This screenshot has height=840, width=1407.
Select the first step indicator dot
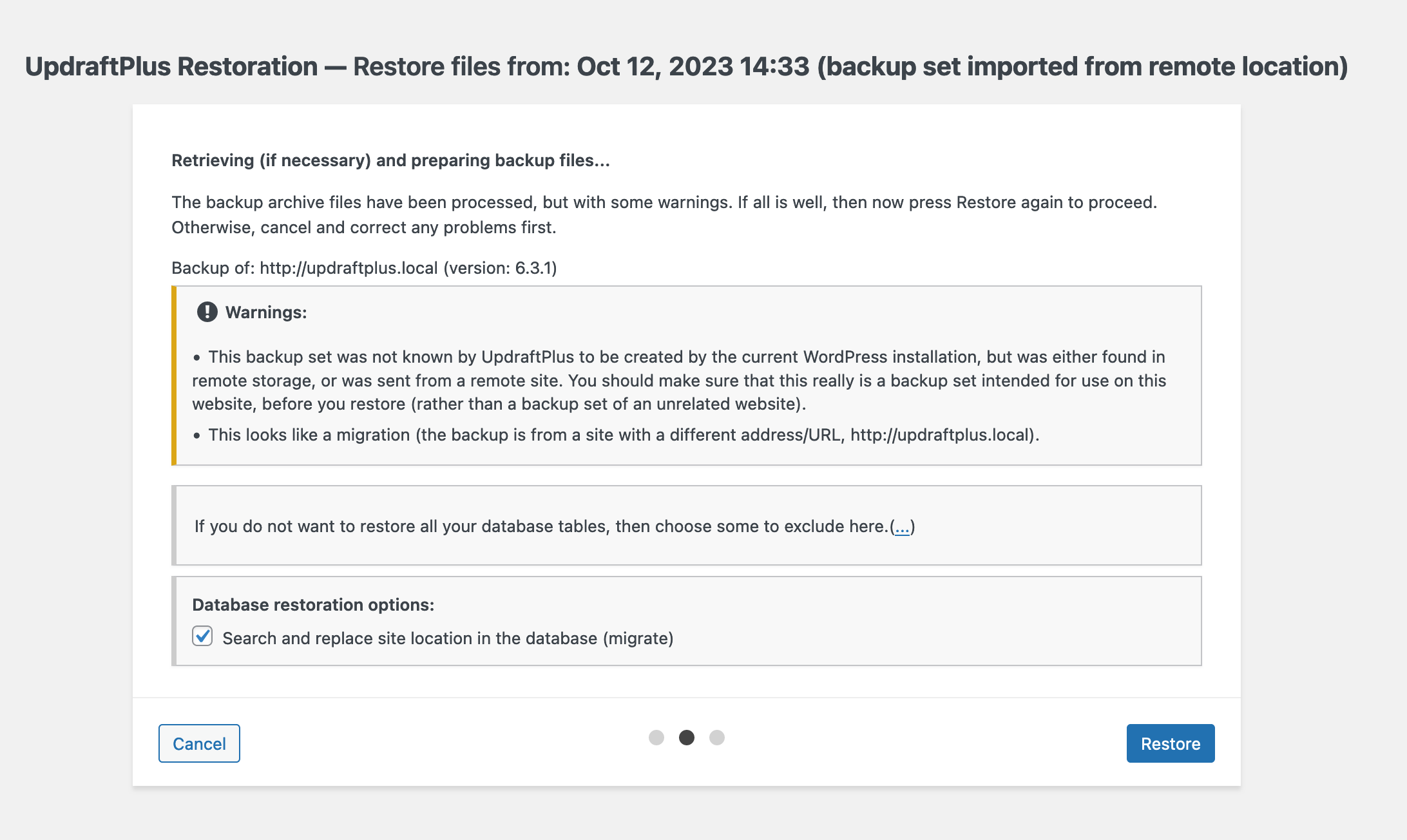coord(656,738)
